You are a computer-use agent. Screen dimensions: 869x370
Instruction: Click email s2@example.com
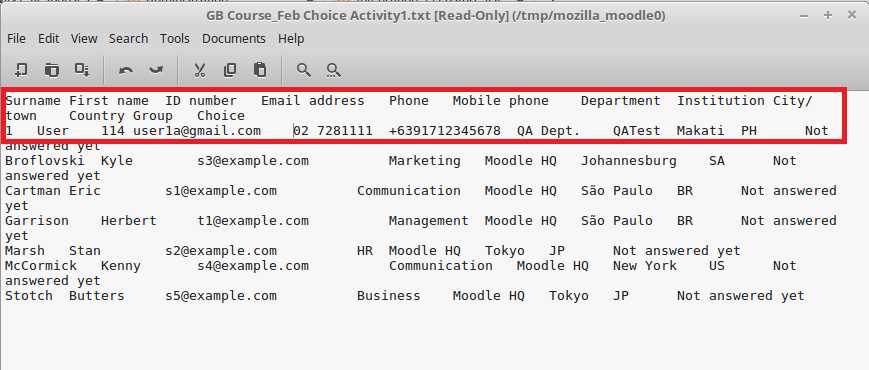(x=221, y=250)
